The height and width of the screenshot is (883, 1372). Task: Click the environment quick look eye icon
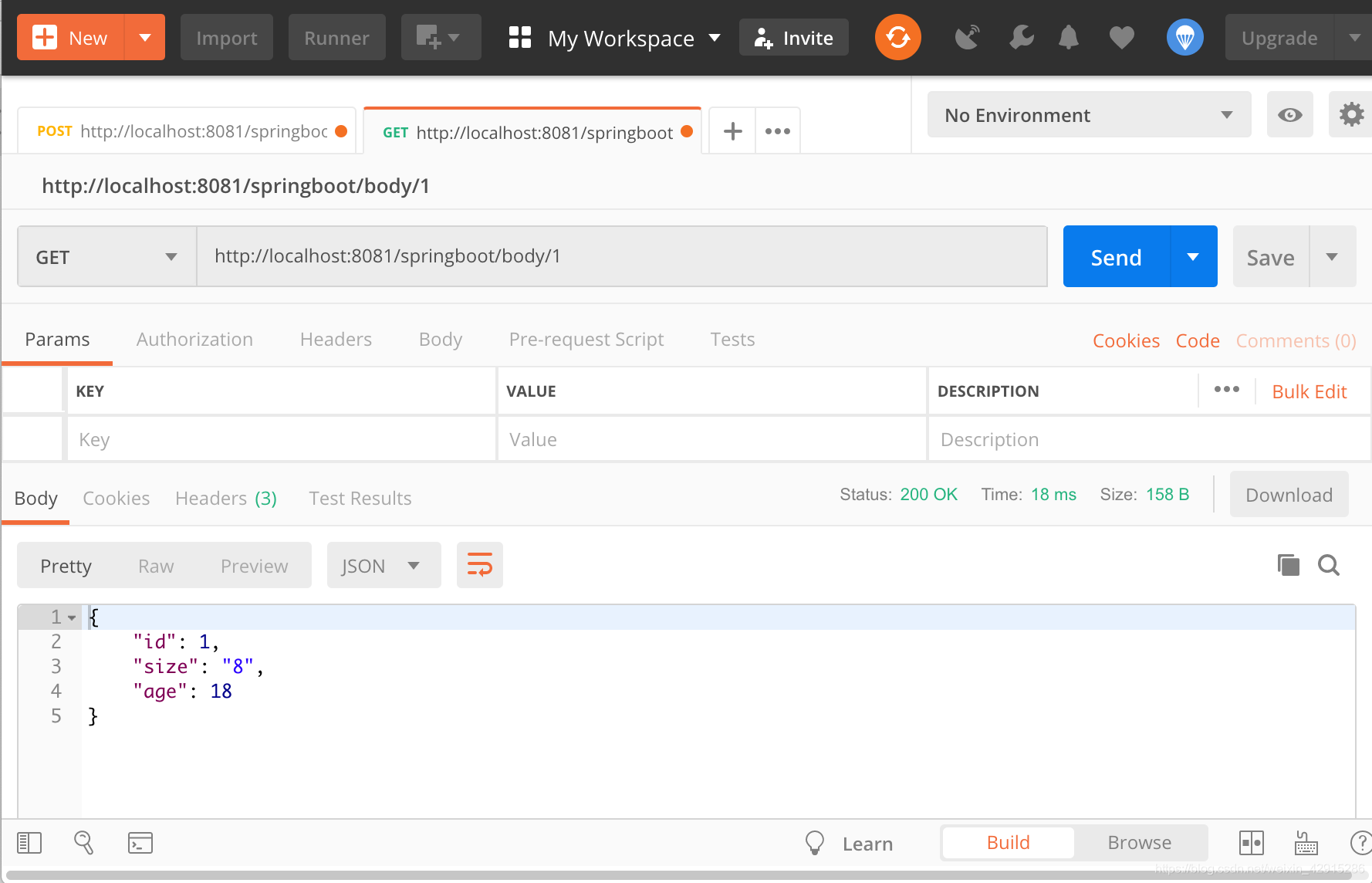pyautogui.click(x=1290, y=115)
